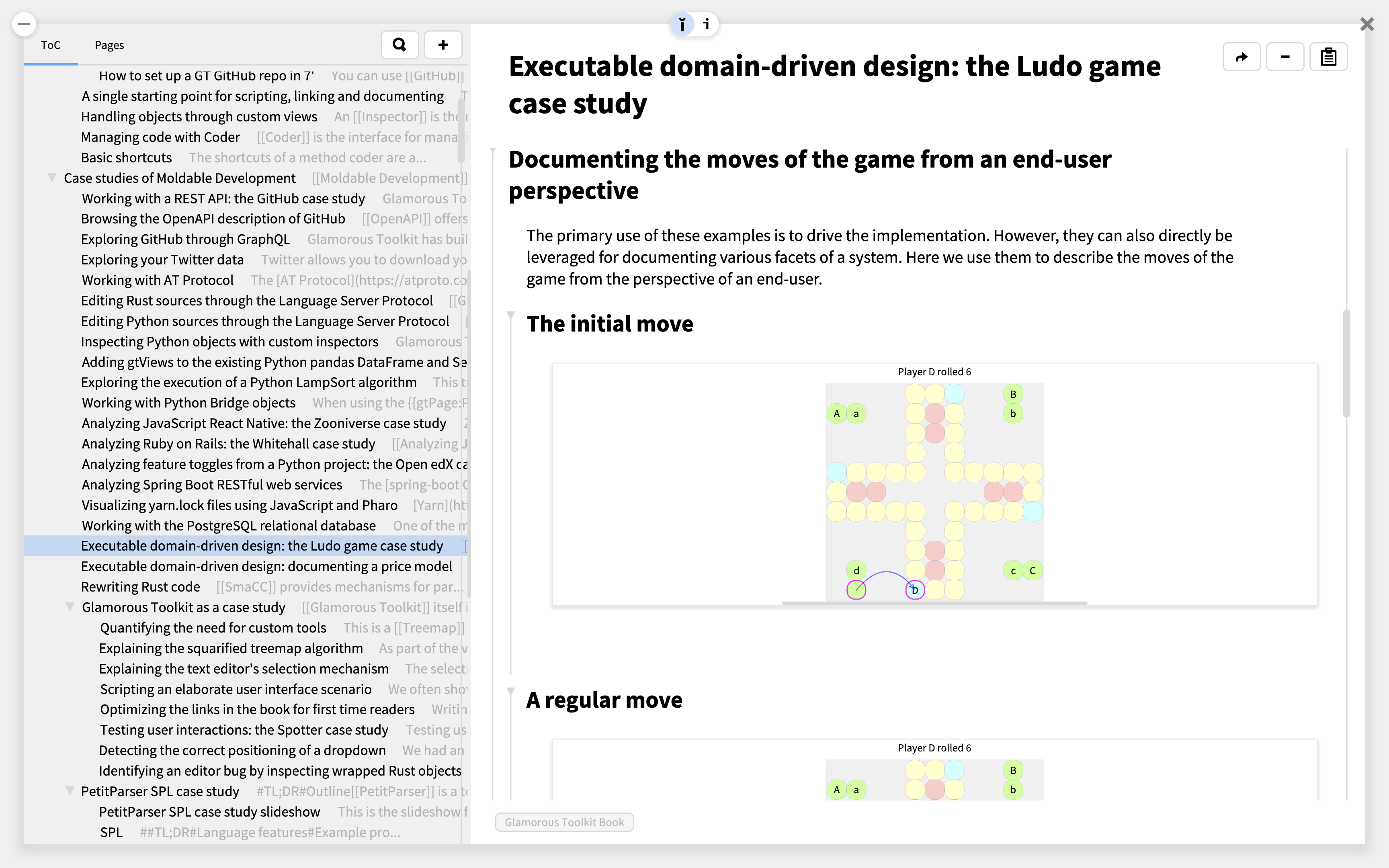Click 'Player D rolled 6' label above first board
Image resolution: width=1389 pixels, height=868 pixels.
pos(934,372)
